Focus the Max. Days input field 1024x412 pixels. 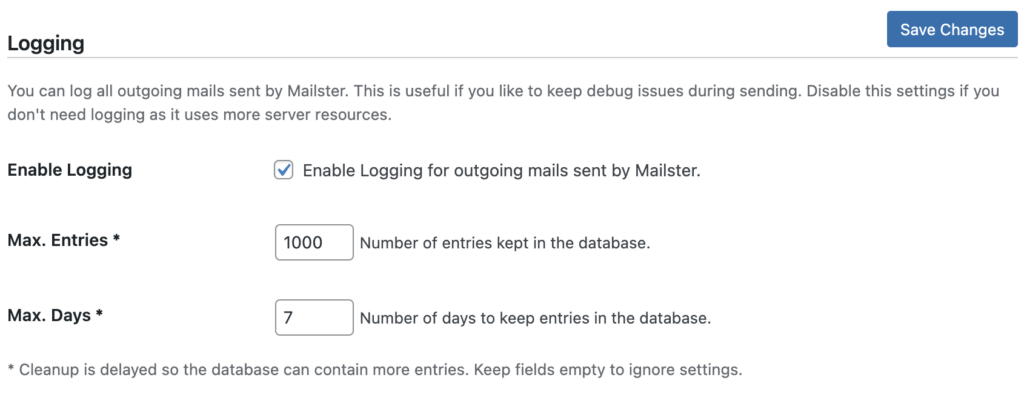coord(314,318)
